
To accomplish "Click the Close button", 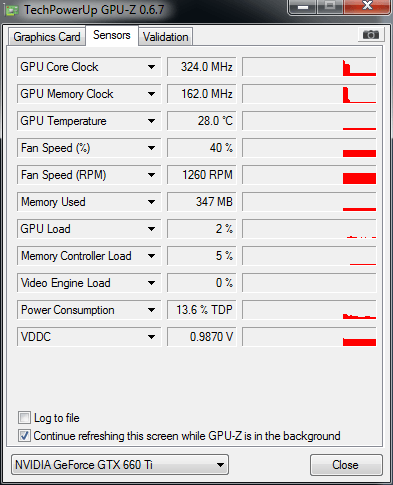I will 346,465.
